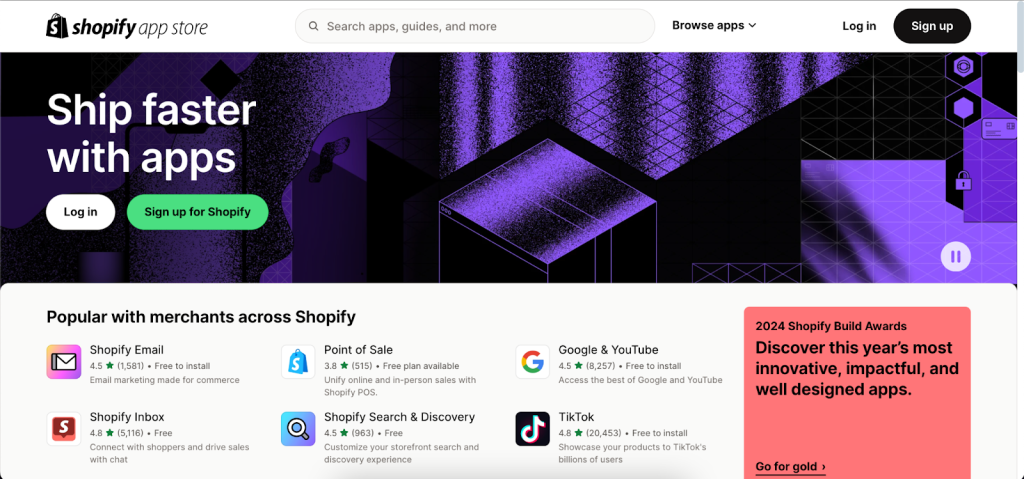Click Log in in the header
The width and height of the screenshot is (1024, 479).
pos(859,26)
